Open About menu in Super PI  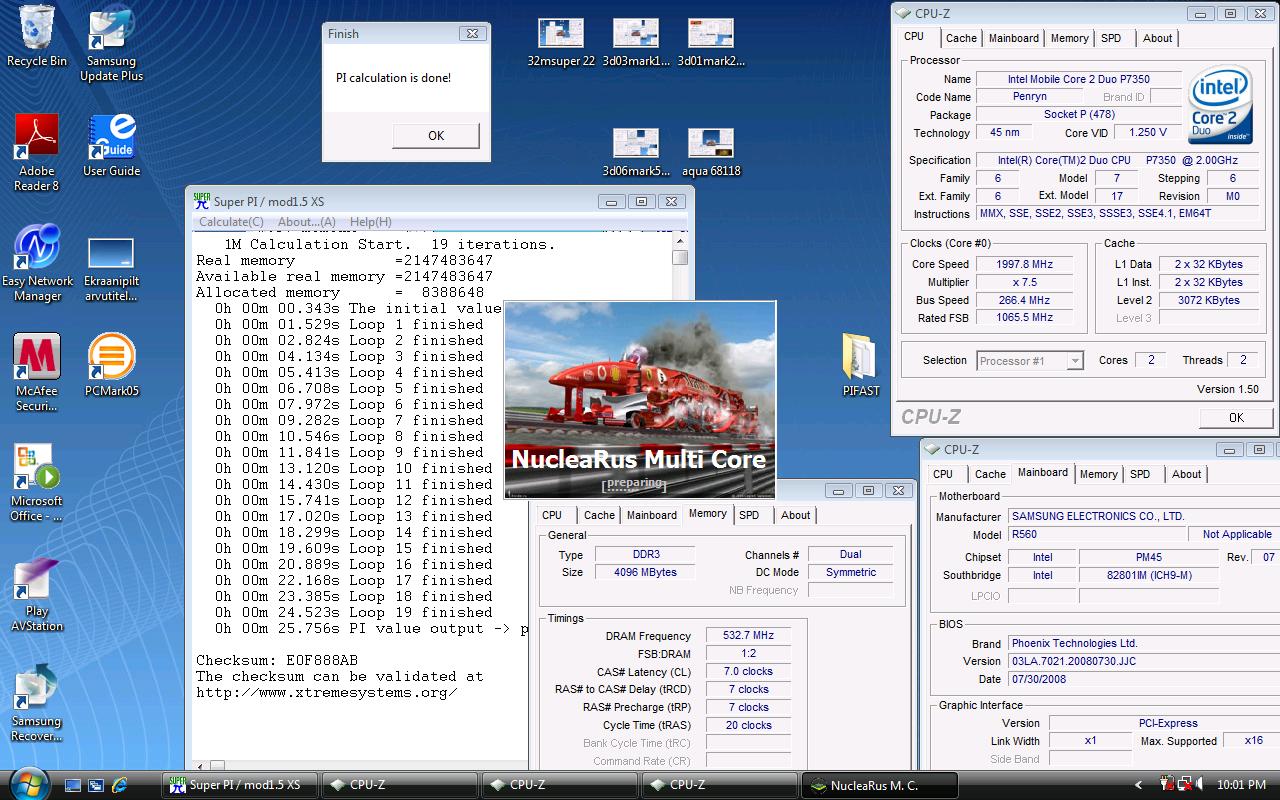(x=306, y=222)
